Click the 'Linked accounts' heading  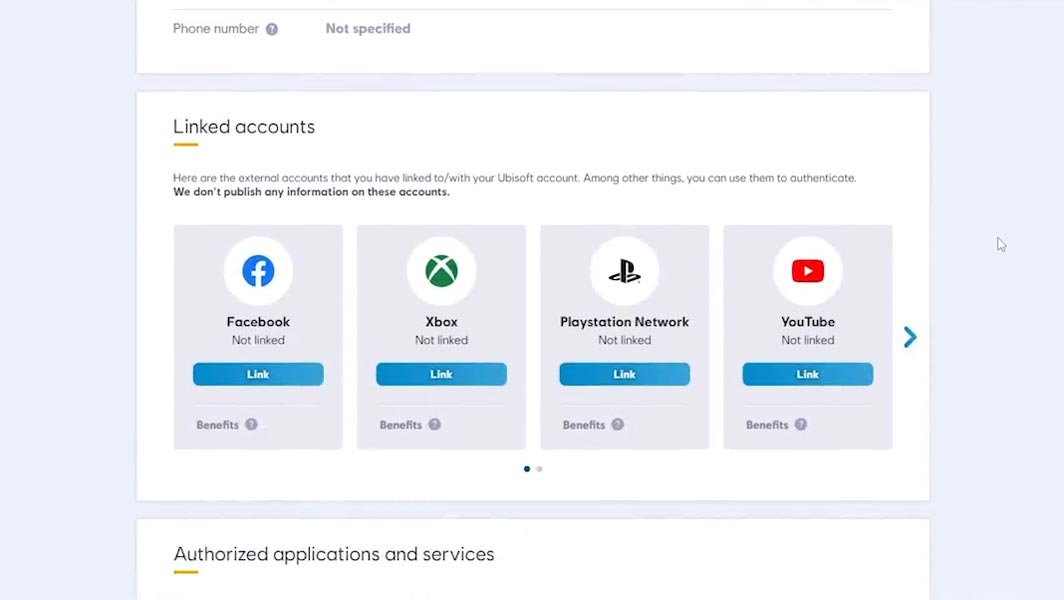tap(244, 127)
